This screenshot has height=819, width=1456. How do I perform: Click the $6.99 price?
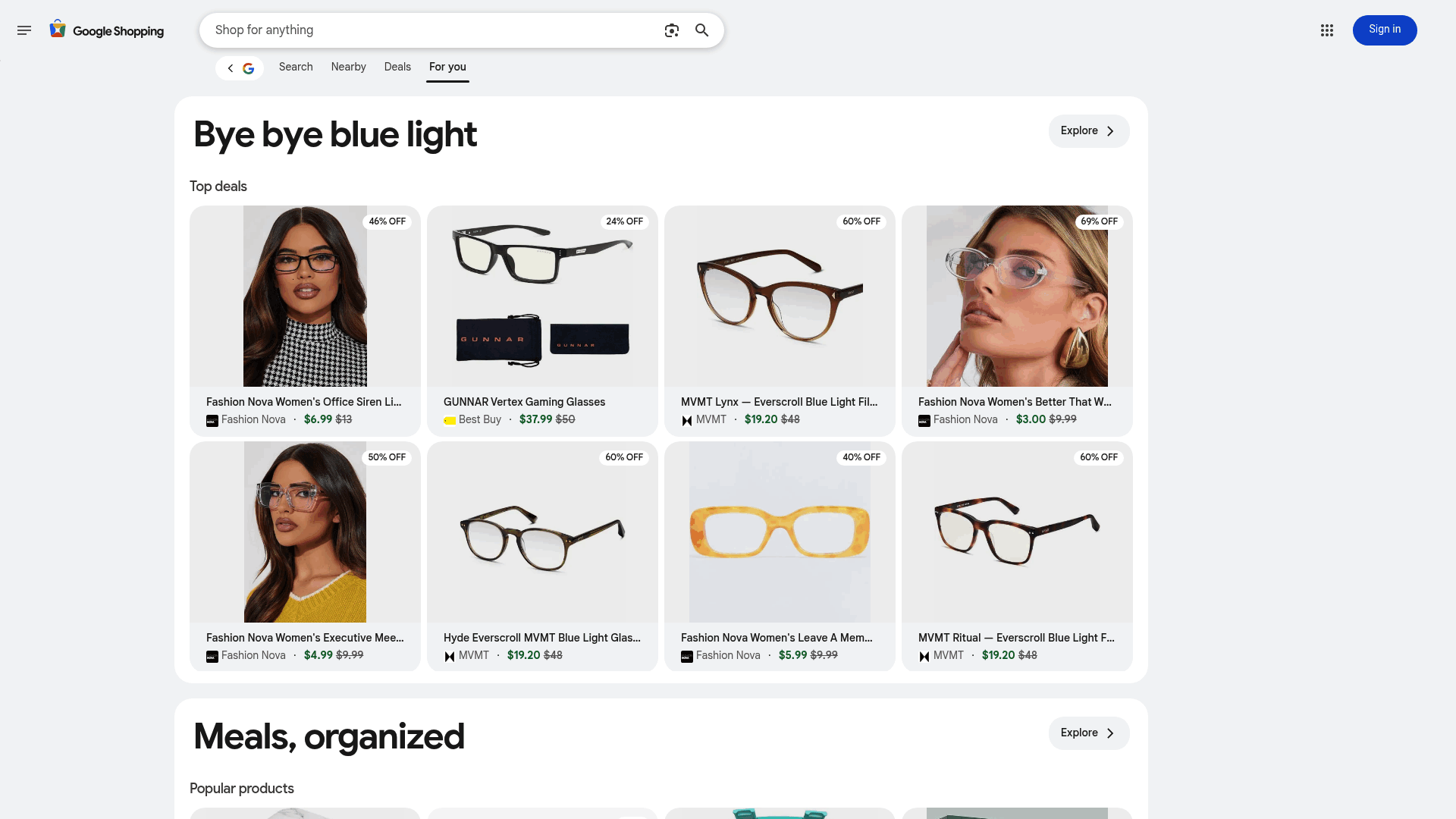click(x=318, y=419)
